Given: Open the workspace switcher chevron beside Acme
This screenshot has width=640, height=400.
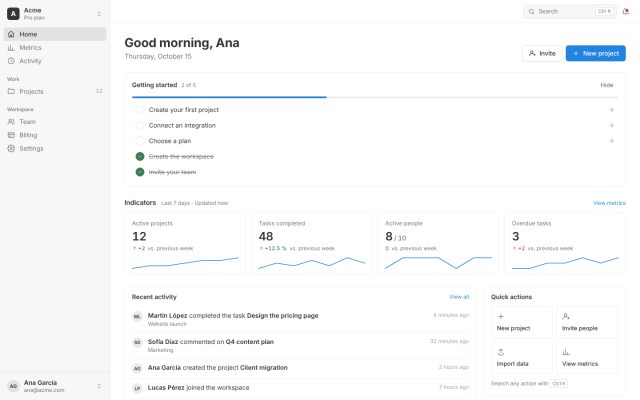Looking at the screenshot, I should click(99, 14).
